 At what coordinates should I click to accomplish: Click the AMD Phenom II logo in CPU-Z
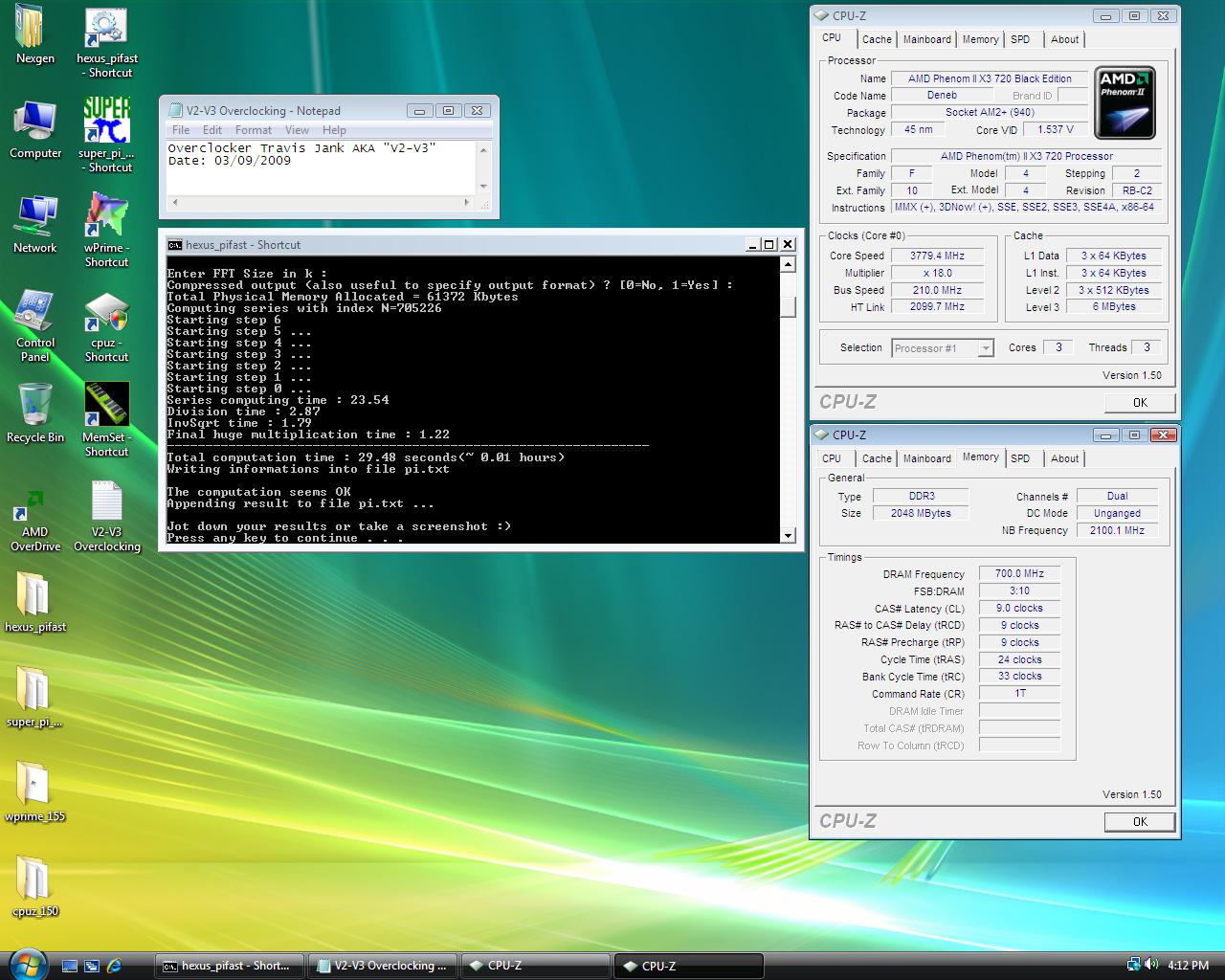[1125, 102]
